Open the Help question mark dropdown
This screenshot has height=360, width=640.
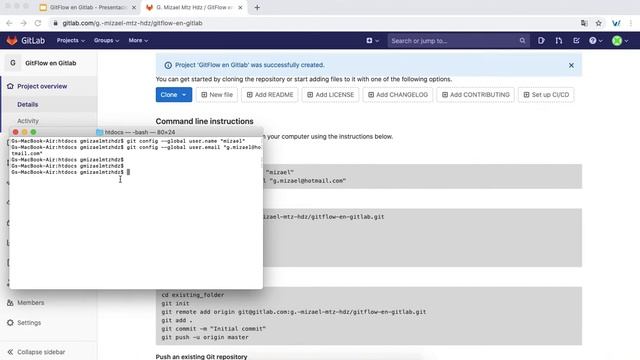[x=596, y=40]
